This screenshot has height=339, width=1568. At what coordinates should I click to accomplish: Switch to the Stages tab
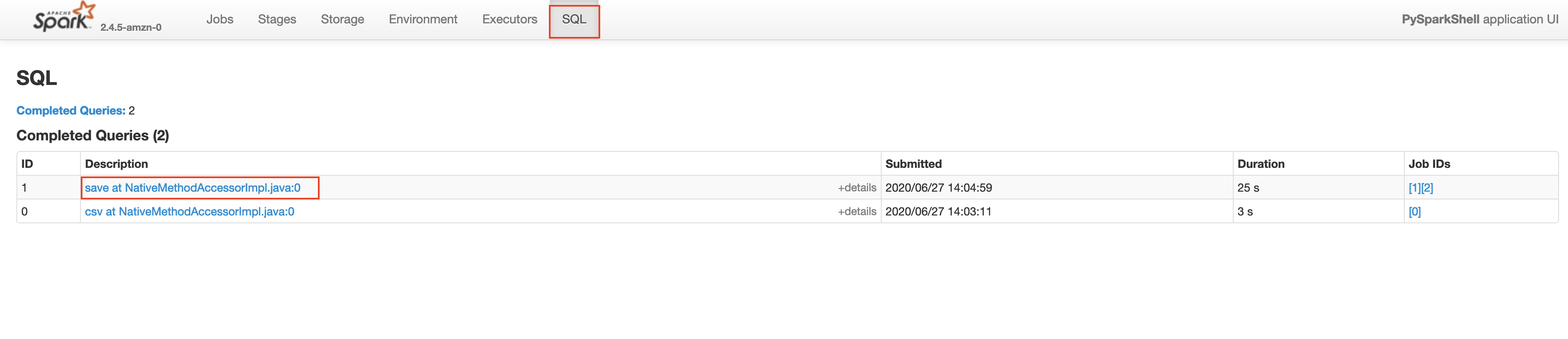[x=277, y=19]
